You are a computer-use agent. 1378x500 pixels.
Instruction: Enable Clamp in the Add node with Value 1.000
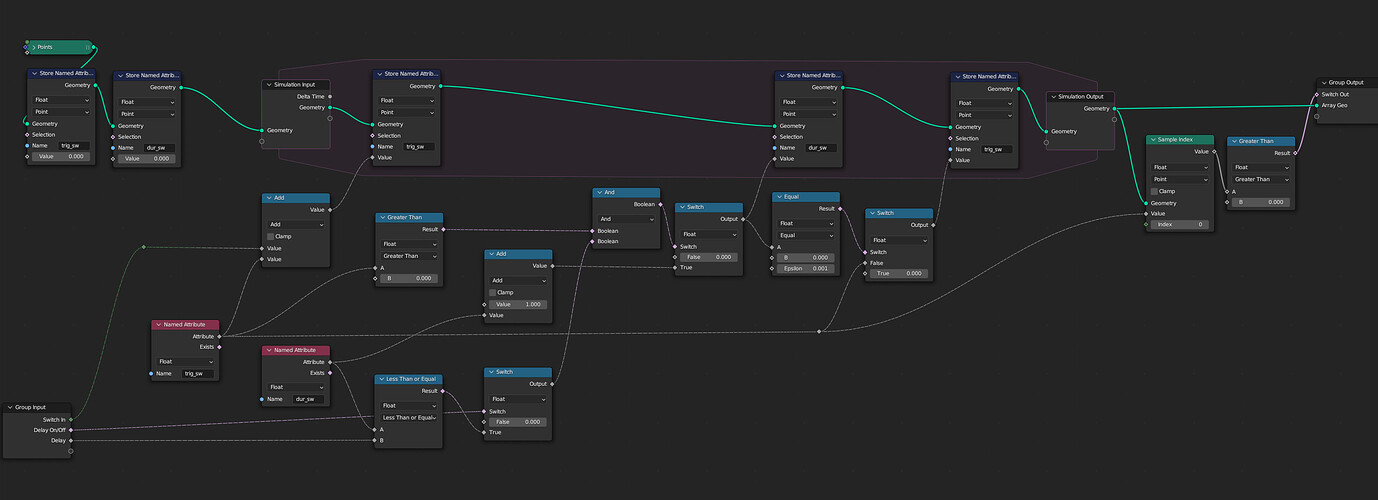pos(493,292)
